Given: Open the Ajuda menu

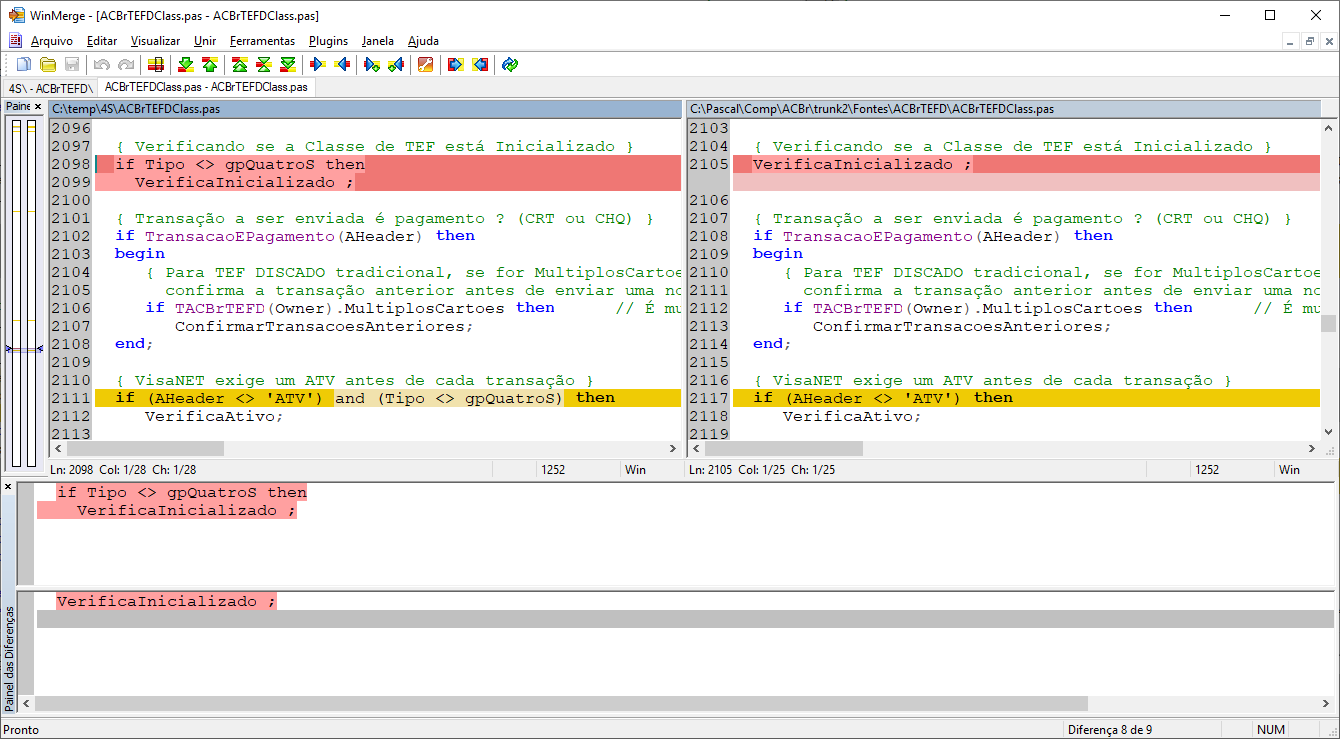Looking at the screenshot, I should click(x=423, y=41).
